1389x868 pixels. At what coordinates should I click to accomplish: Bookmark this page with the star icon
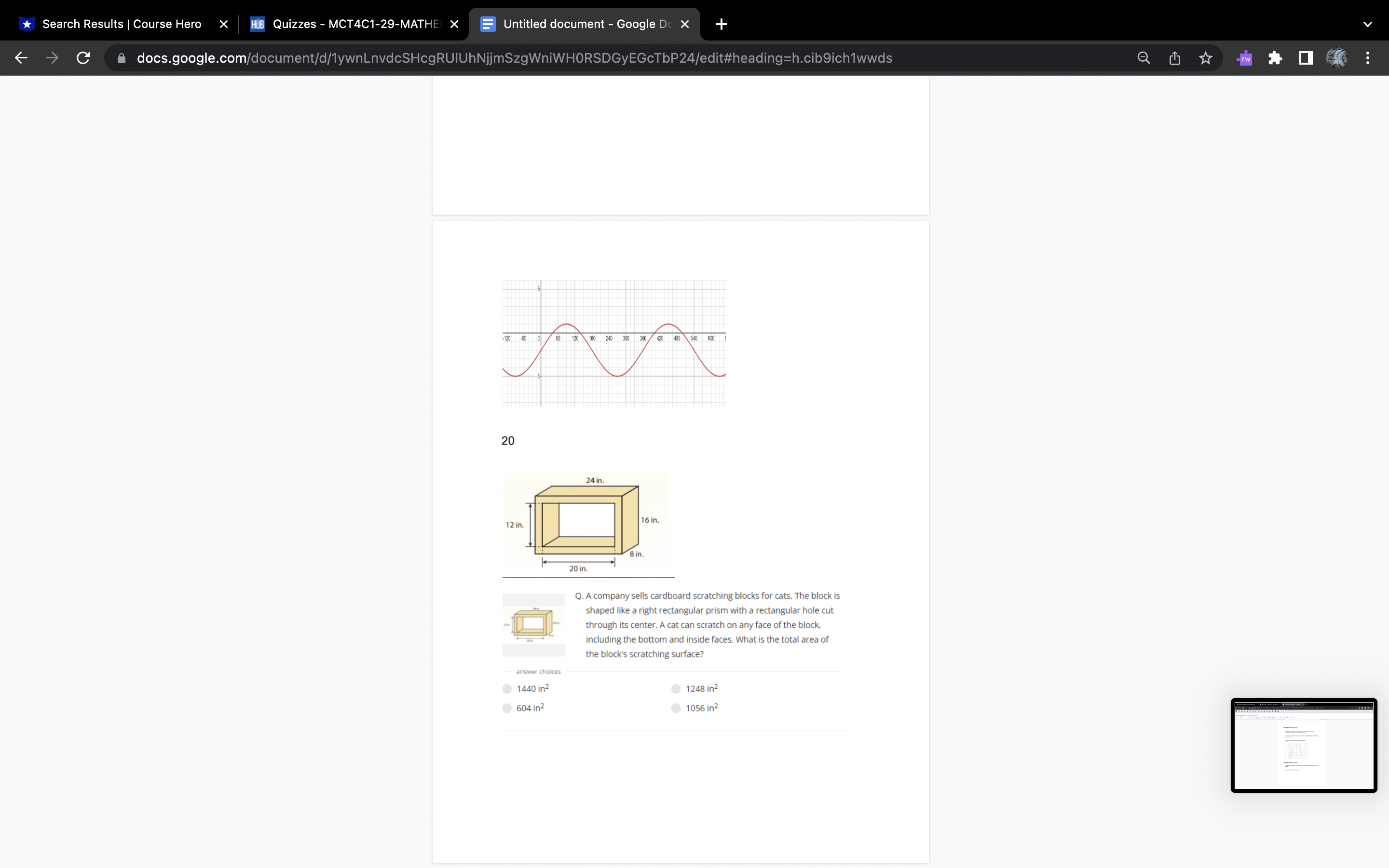coord(1205,57)
